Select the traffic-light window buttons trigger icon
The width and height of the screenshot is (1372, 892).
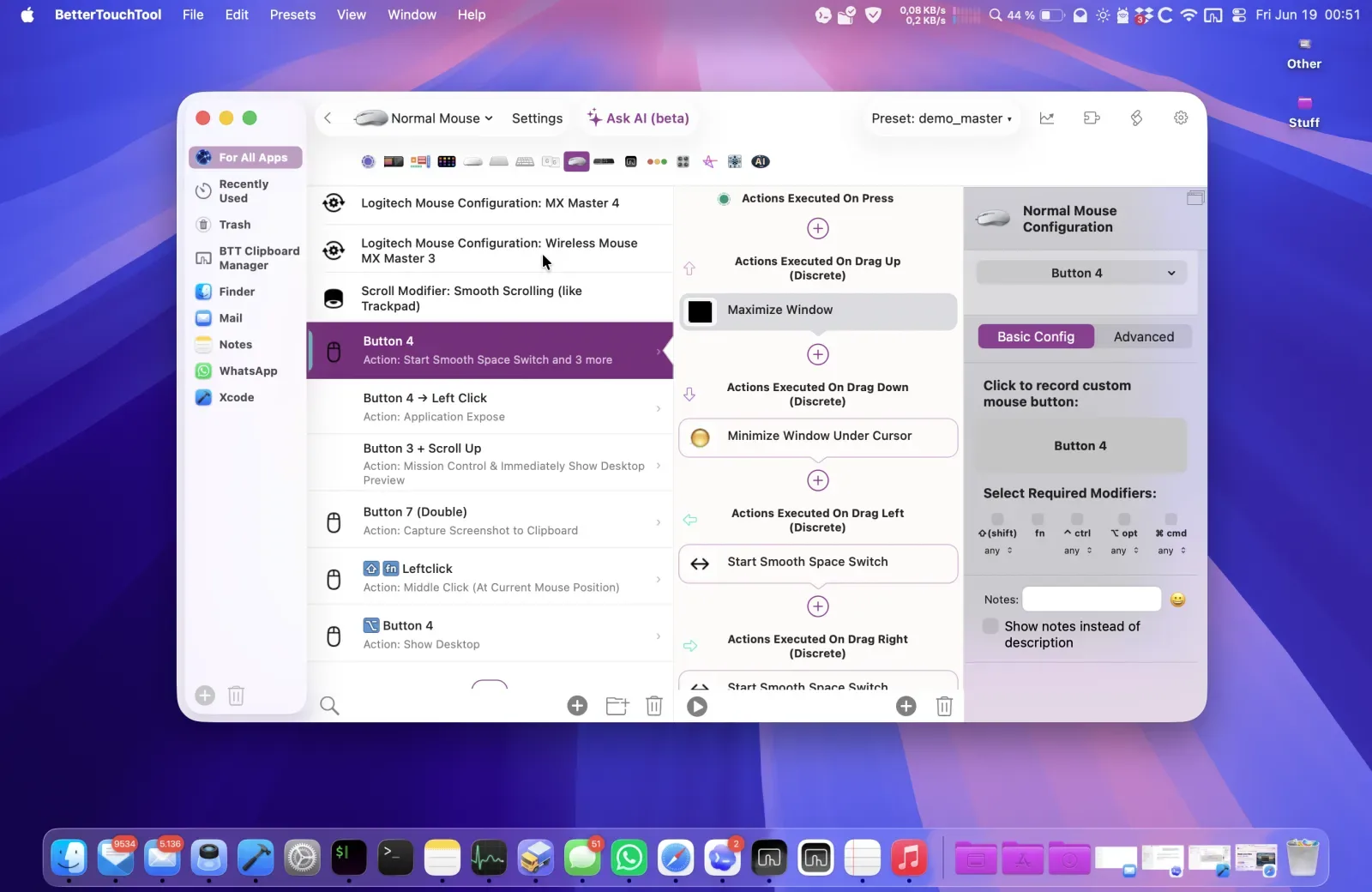click(x=657, y=161)
